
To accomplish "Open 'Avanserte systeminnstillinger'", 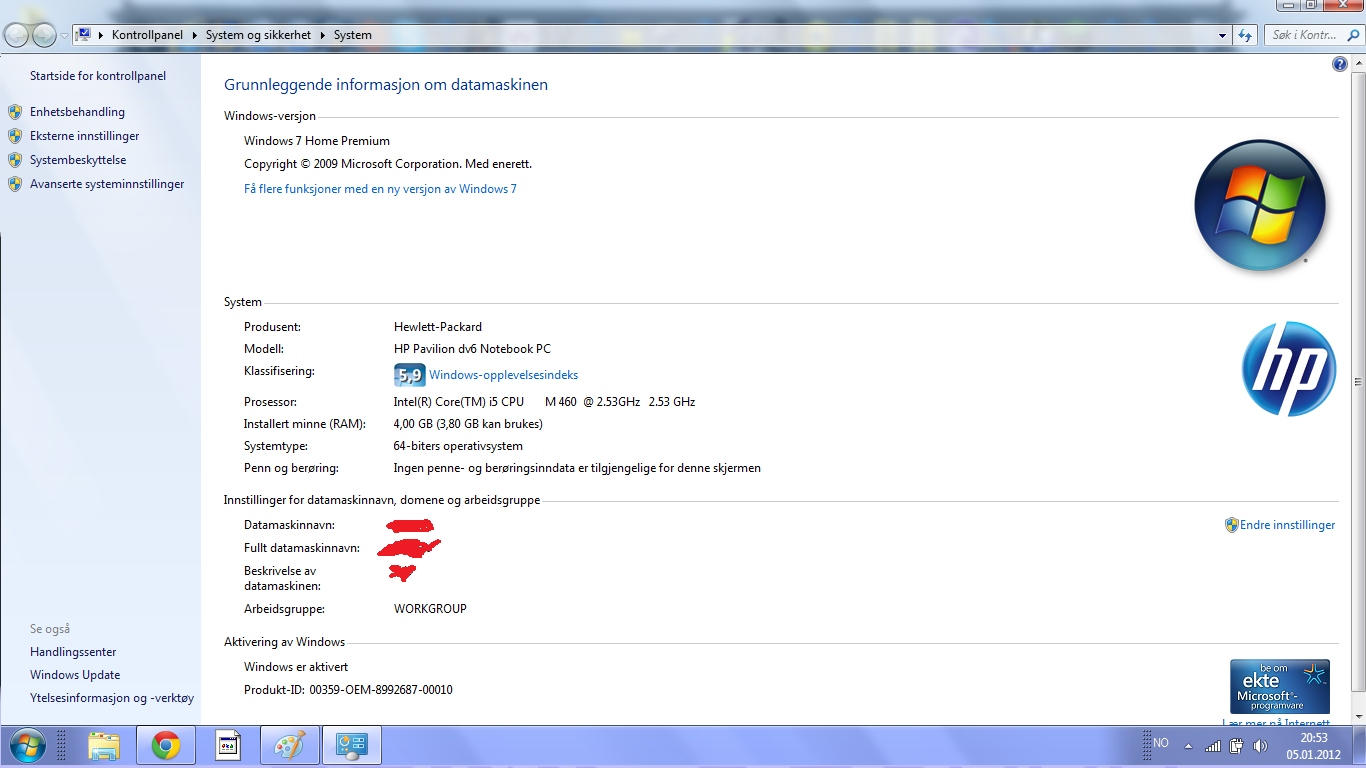I will 107,184.
